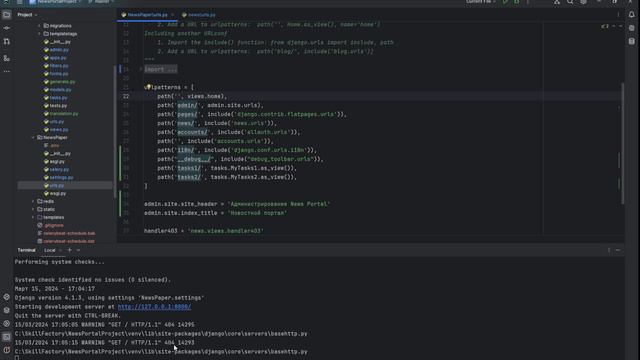Close the Local terminal session
The height and width of the screenshot is (360, 640).
coord(60,250)
